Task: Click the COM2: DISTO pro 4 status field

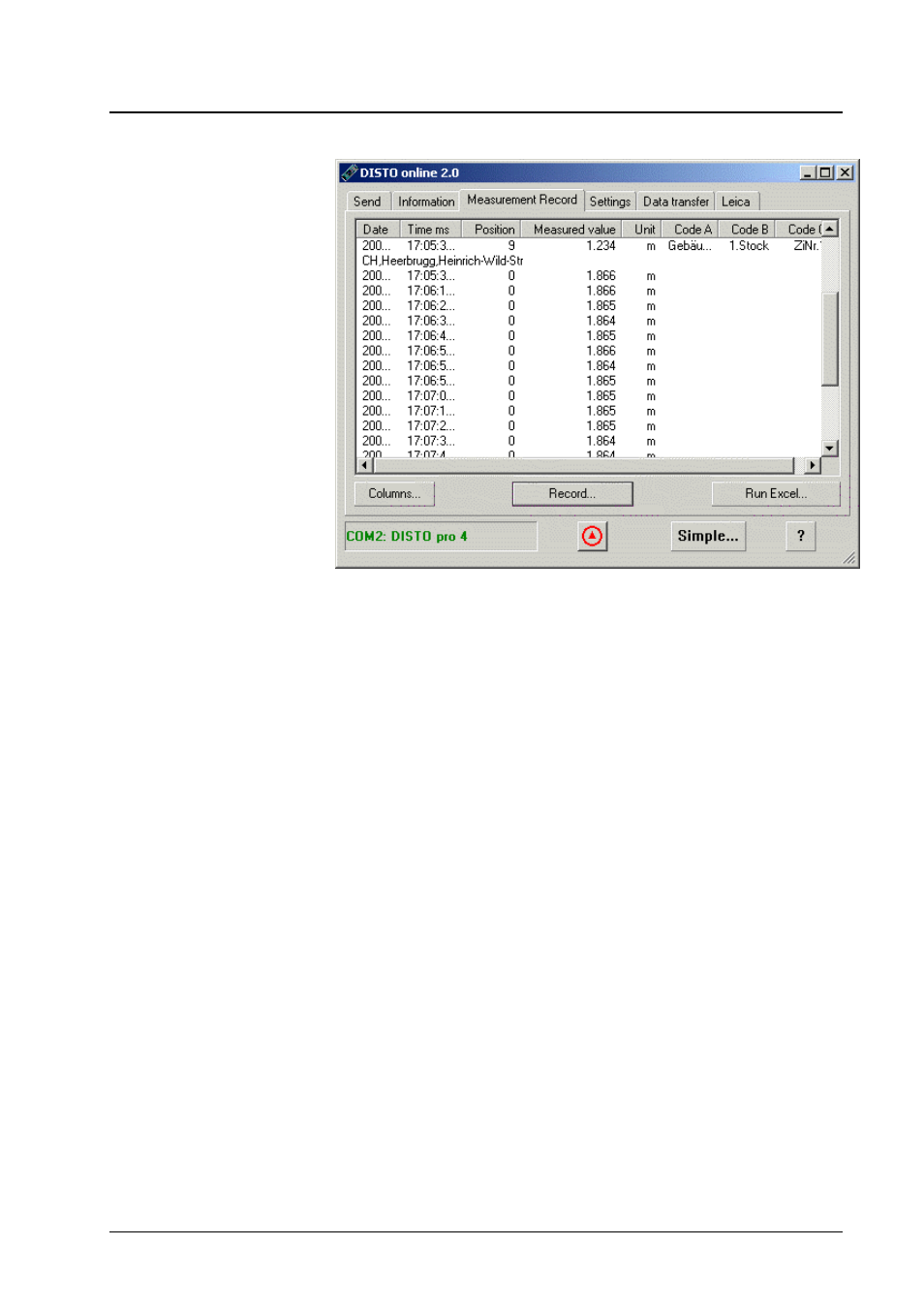Action: [441, 536]
